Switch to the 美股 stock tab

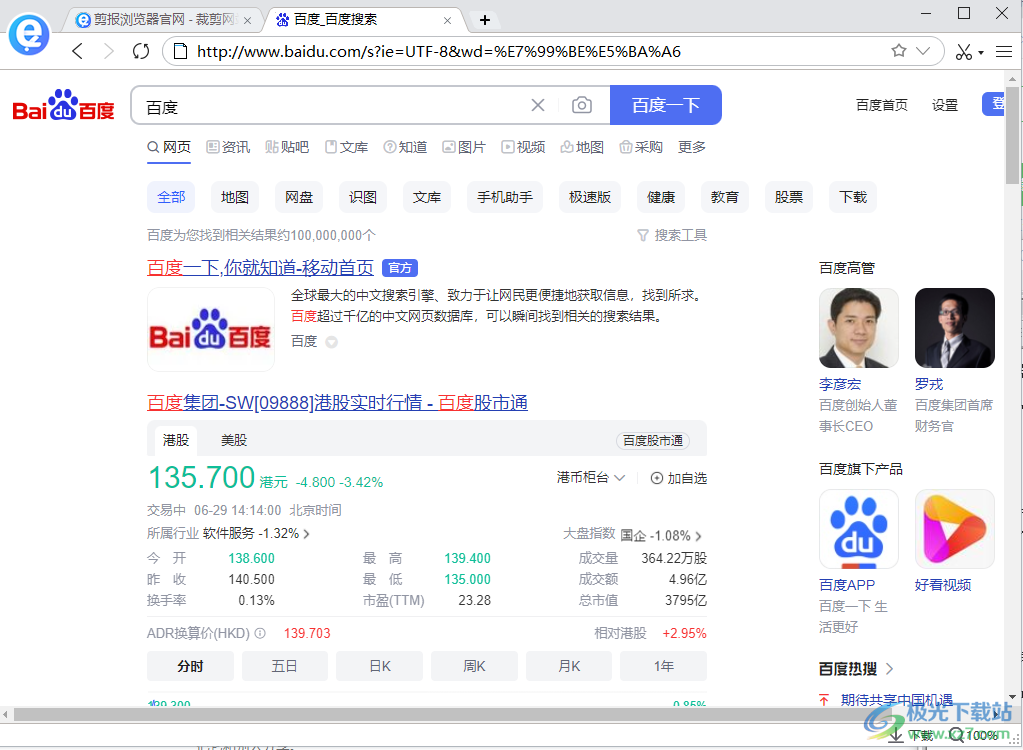pyautogui.click(x=234, y=440)
